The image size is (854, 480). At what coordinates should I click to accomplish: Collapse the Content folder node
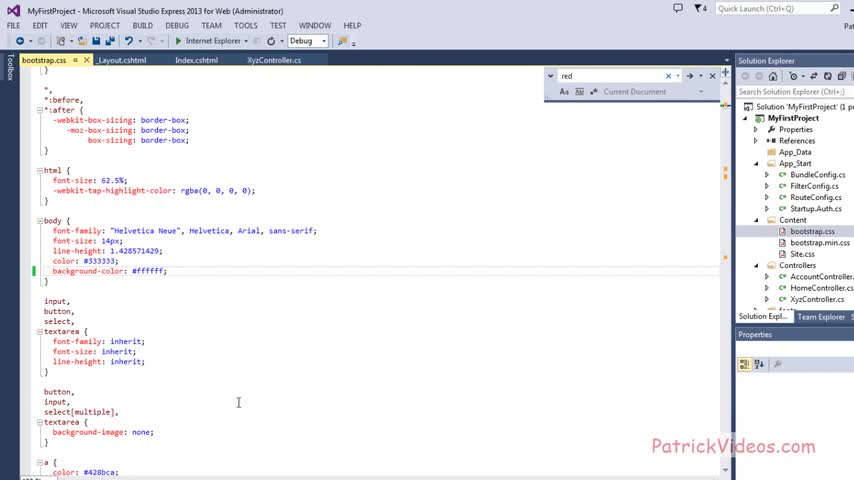point(756,220)
